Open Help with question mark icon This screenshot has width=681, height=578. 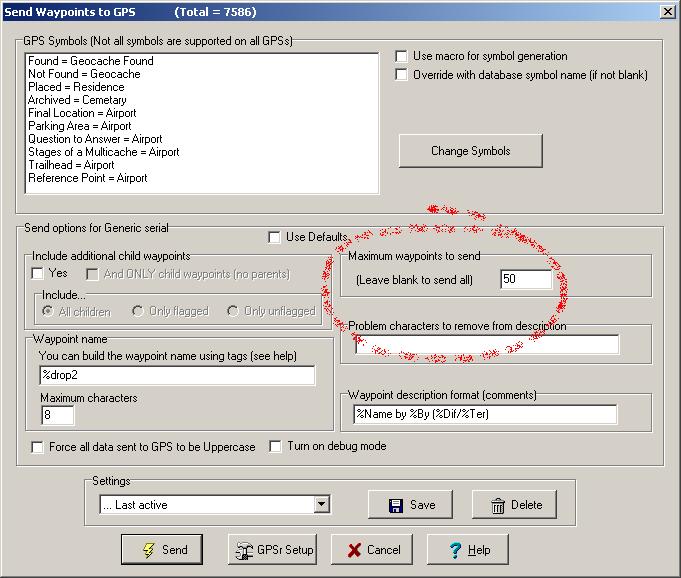click(467, 549)
